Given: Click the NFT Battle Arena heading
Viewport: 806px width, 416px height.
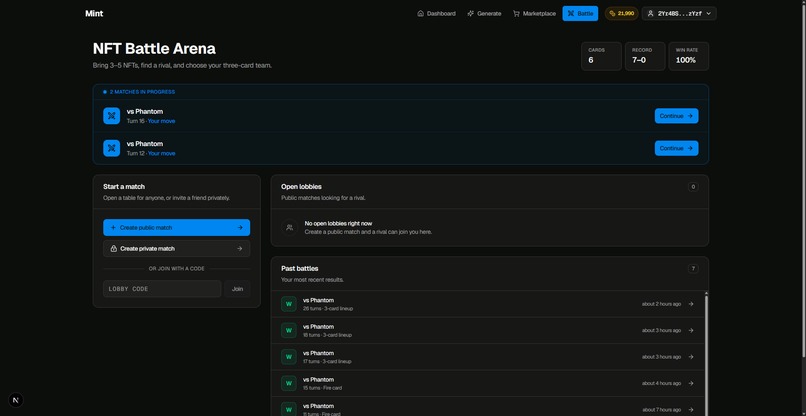Looking at the screenshot, I should coord(154,49).
